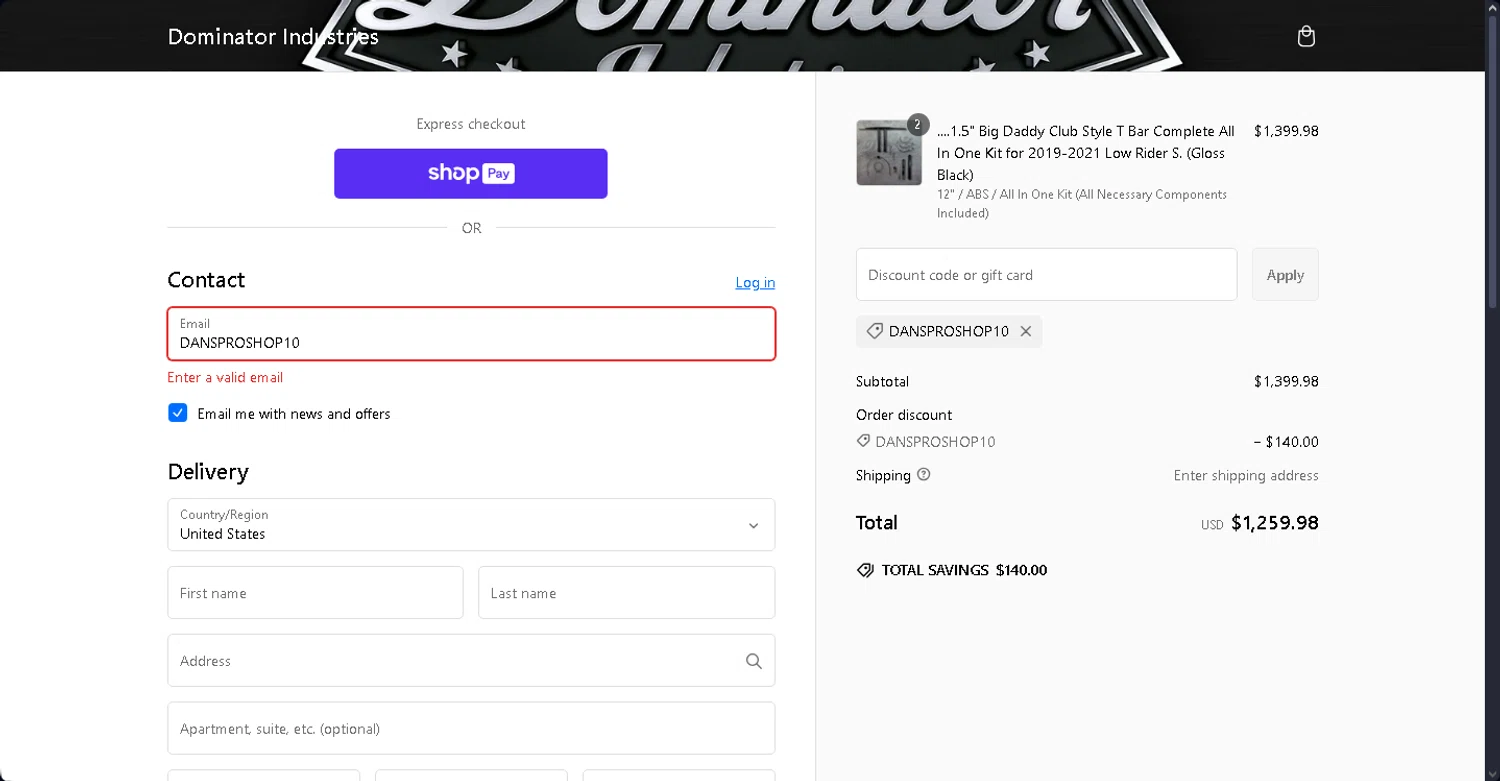This screenshot has width=1500, height=781.
Task: Click the tag icon in the discount chip
Action: tap(874, 331)
